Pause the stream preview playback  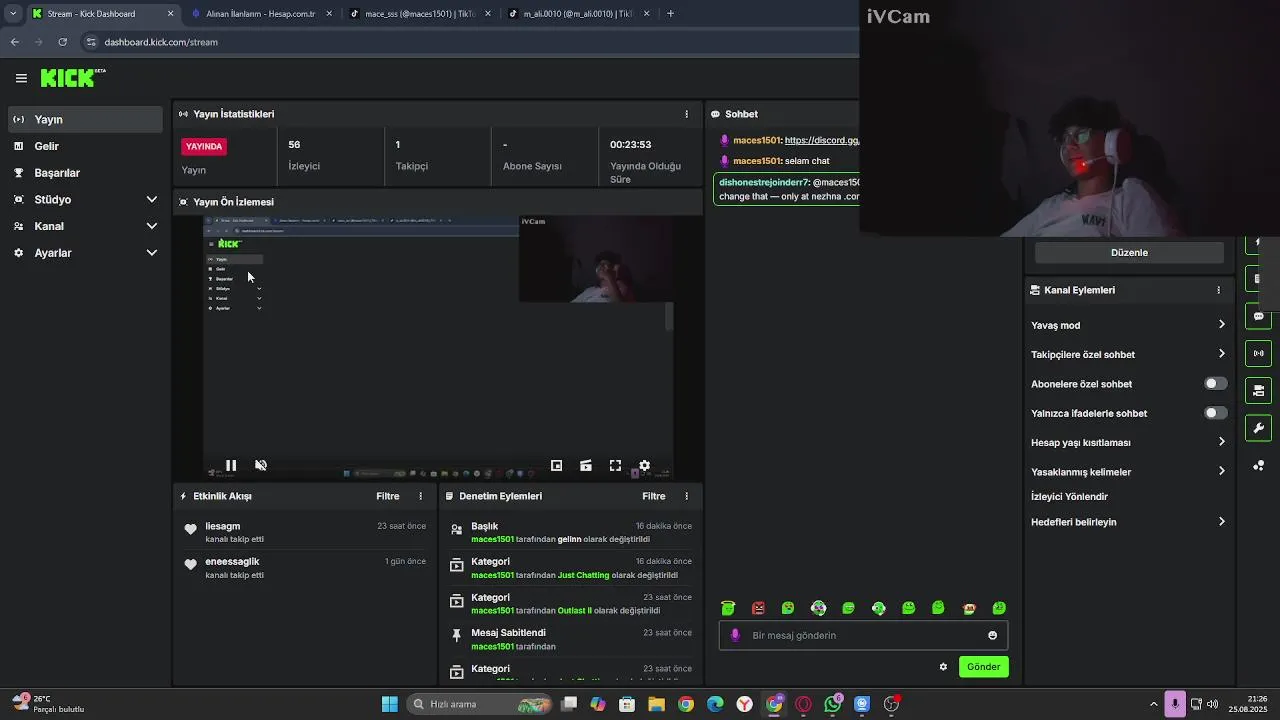pyautogui.click(x=231, y=465)
